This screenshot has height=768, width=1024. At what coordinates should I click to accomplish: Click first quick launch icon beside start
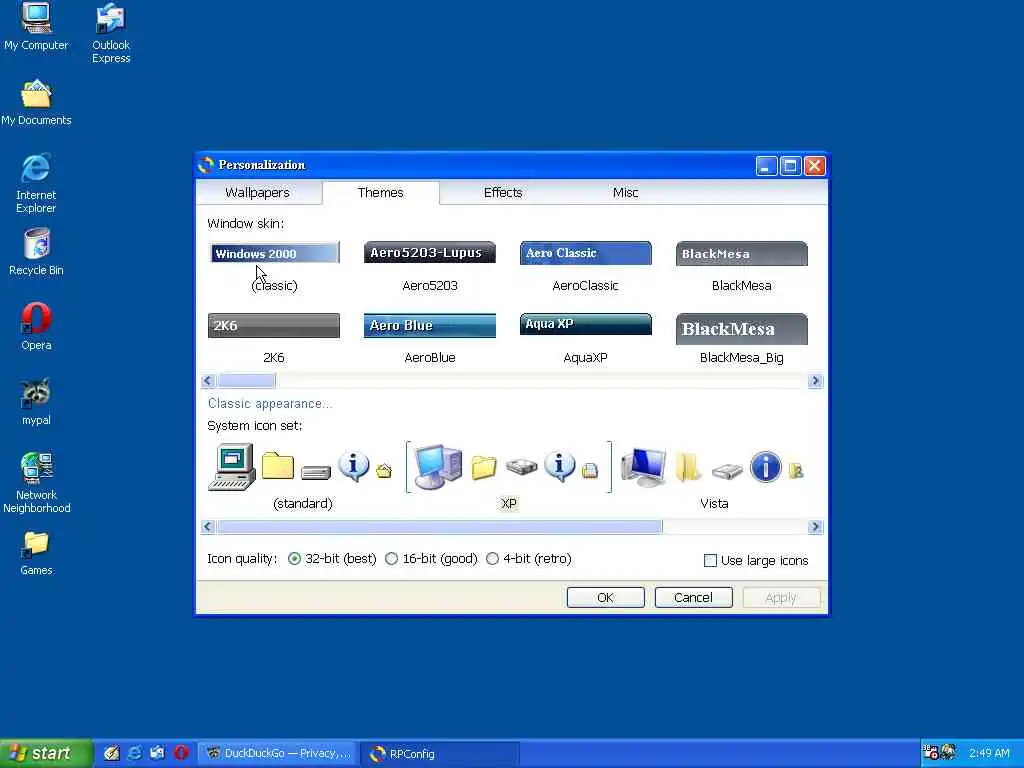pyautogui.click(x=112, y=753)
